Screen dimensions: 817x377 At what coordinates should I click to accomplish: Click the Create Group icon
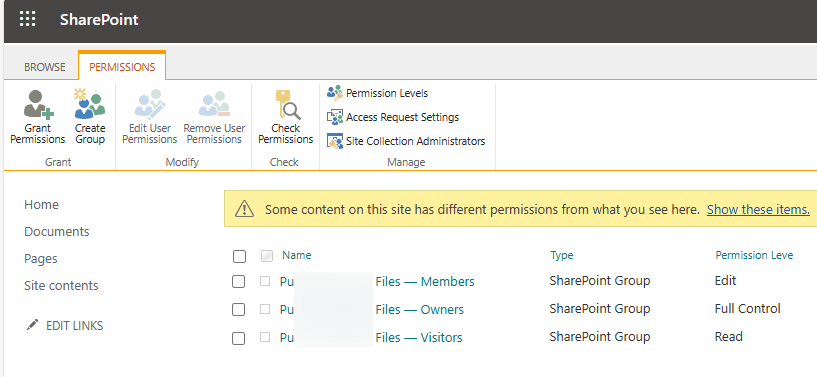(90, 104)
